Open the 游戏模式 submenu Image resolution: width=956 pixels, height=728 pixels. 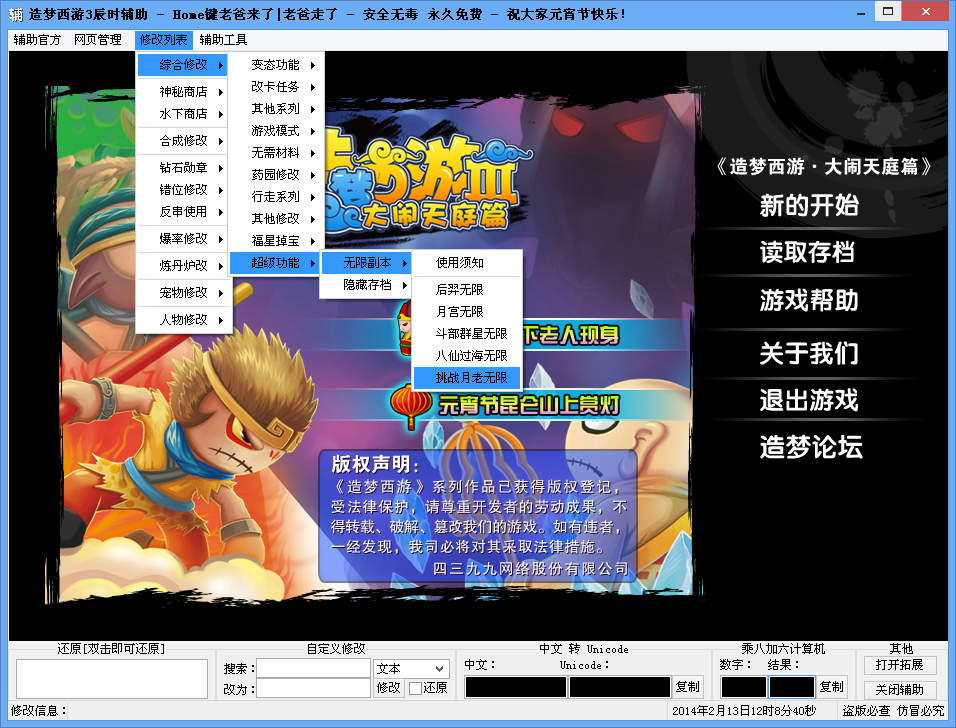(x=276, y=130)
